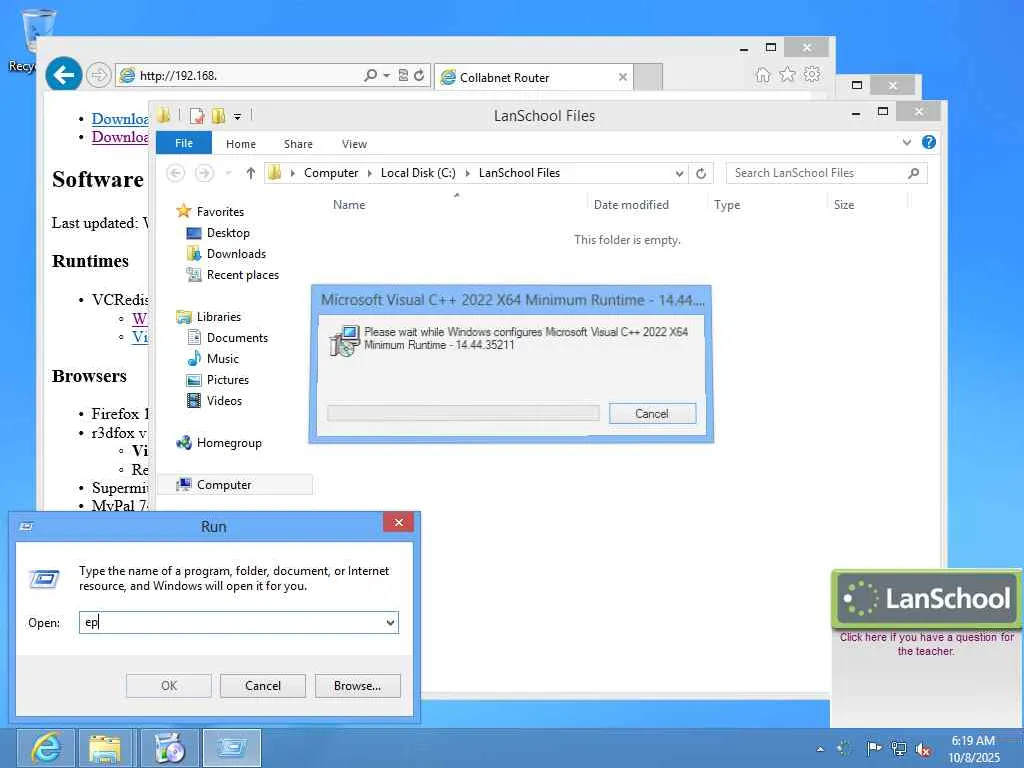
Task: Open a new IE tab
Action: tap(648, 76)
